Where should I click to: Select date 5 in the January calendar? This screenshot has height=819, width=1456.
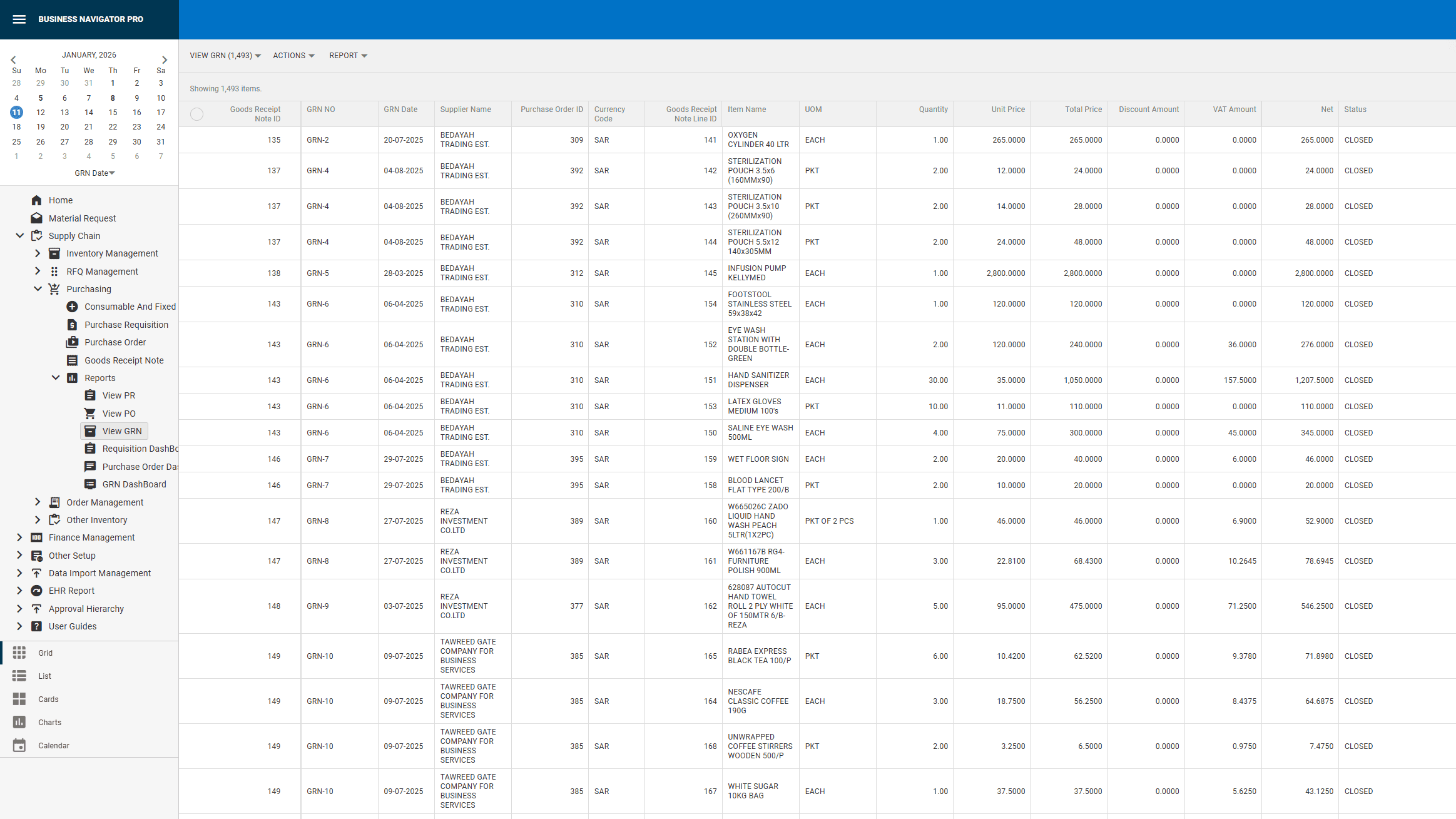(x=41, y=98)
